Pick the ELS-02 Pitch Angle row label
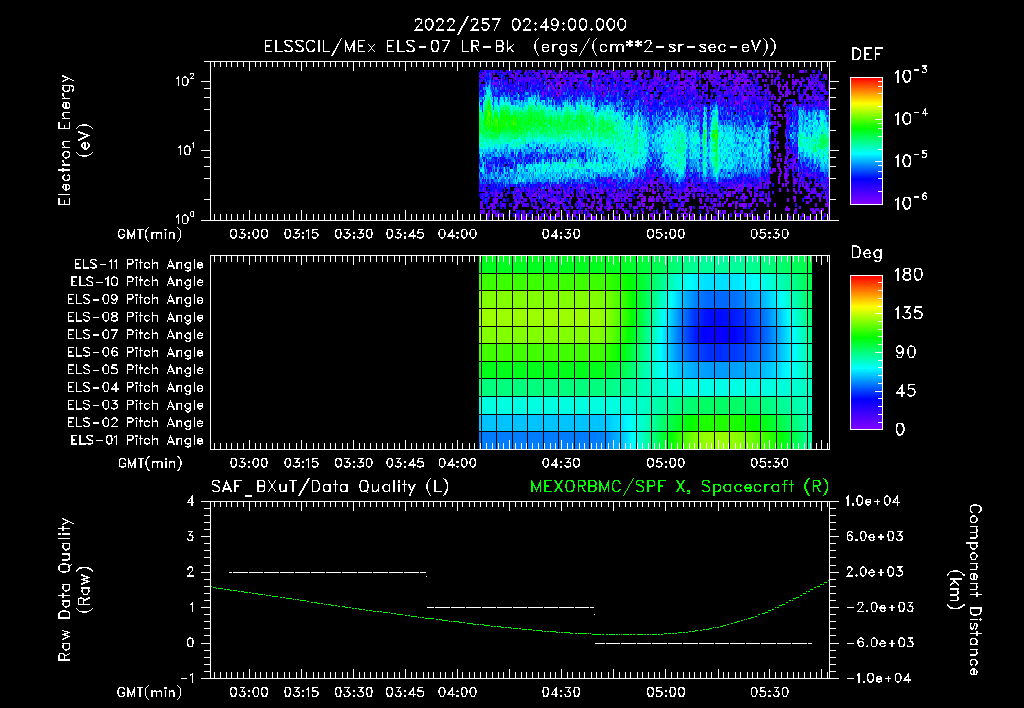Image resolution: width=1024 pixels, height=708 pixels. tap(135, 423)
